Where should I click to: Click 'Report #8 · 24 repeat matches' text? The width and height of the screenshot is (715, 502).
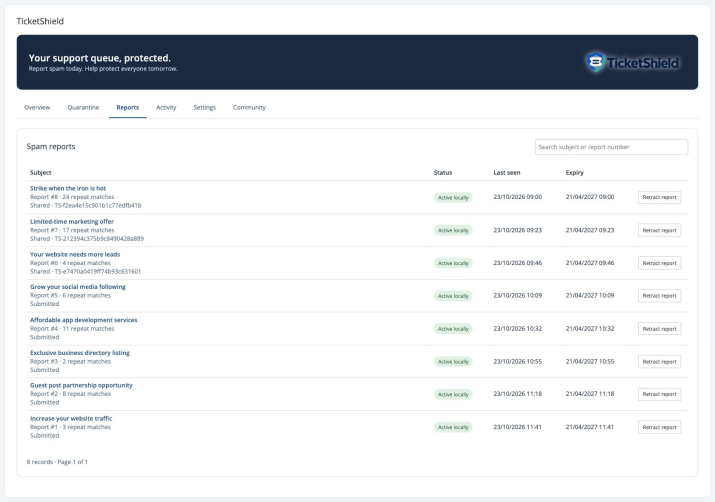pos(72,197)
